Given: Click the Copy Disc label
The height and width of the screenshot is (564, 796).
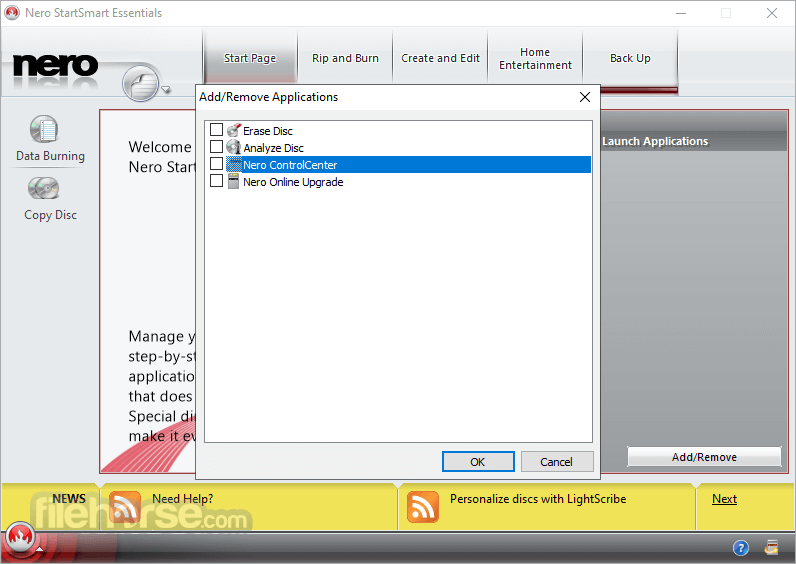Looking at the screenshot, I should click(x=50, y=215).
